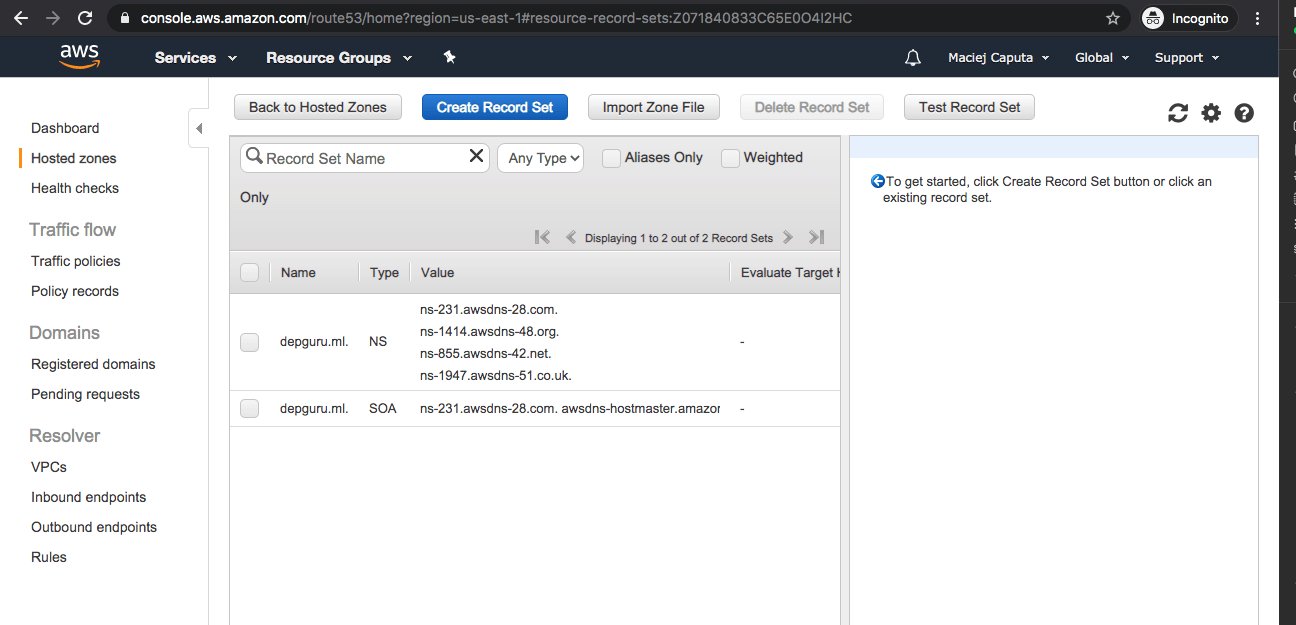The width and height of the screenshot is (1296, 625).
Task: Select the depguru.ml. NS record checkbox
Action: 250,342
